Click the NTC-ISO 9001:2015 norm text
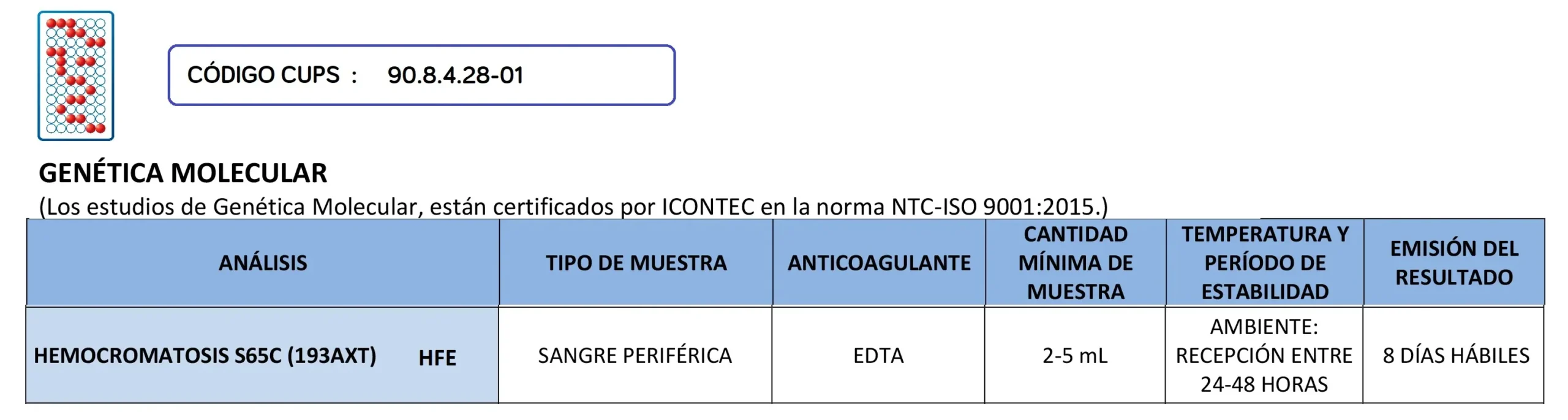Viewport: 1568px width, 420px height. point(992,207)
